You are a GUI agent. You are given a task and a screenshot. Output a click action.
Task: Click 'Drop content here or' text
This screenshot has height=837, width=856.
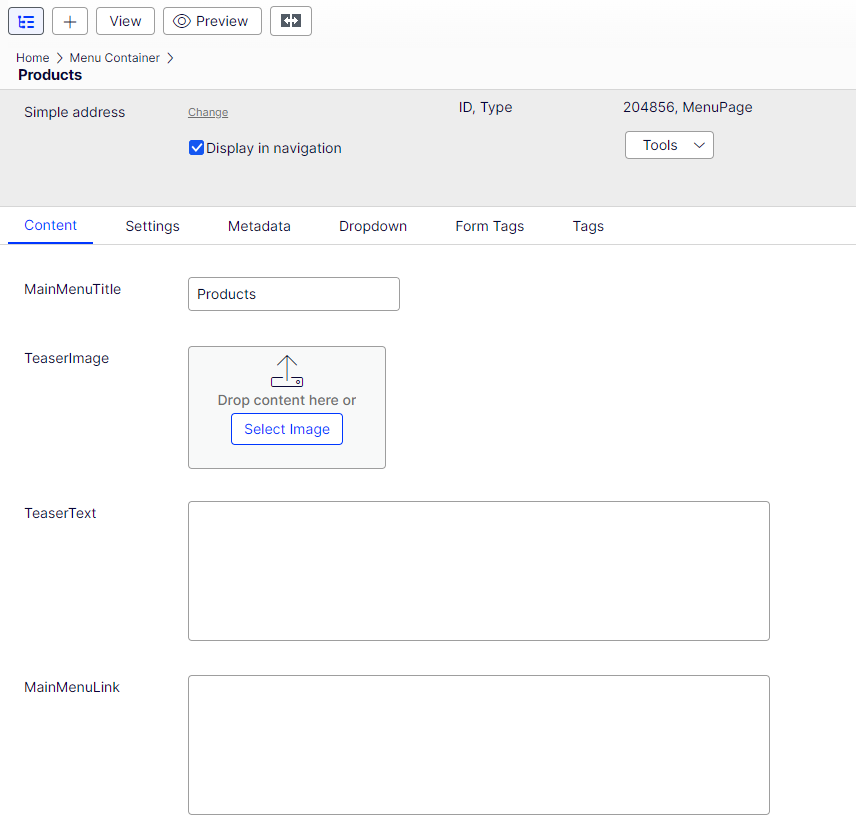[287, 400]
